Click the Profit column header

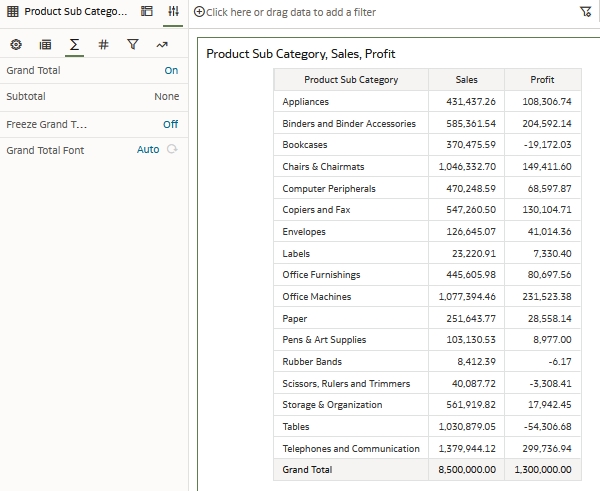tap(542, 80)
